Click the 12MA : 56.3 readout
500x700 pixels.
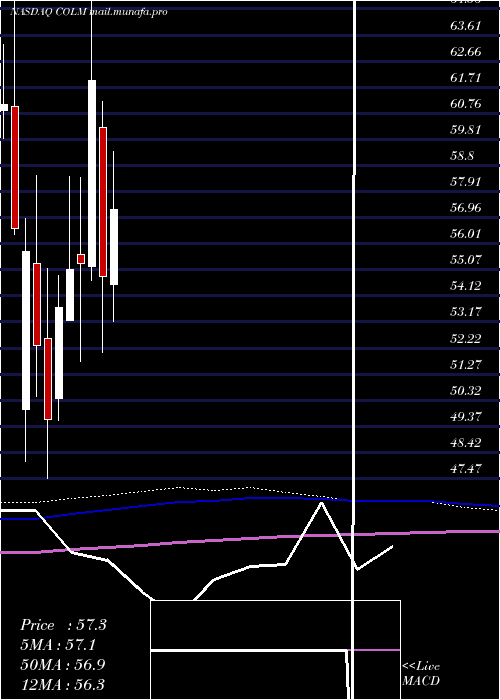(x=63, y=684)
